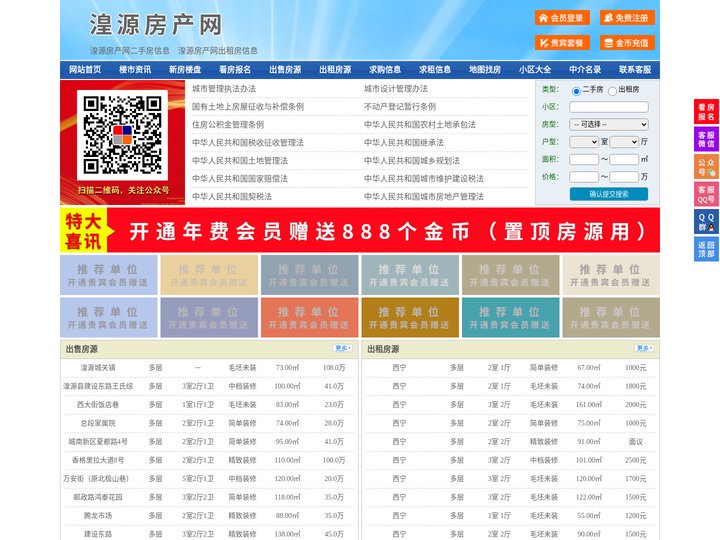Screen dimensions: 720x540
Task: Expand the 房型 可选择 dropdown
Action: click(x=609, y=124)
